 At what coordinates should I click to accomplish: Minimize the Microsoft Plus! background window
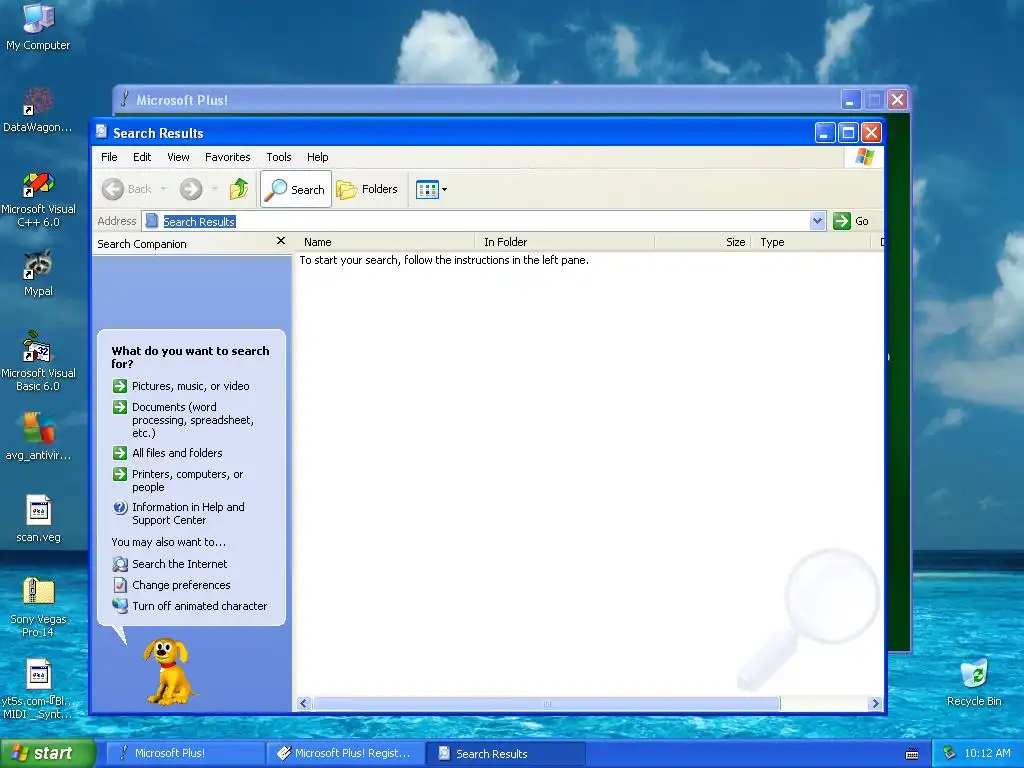click(850, 100)
